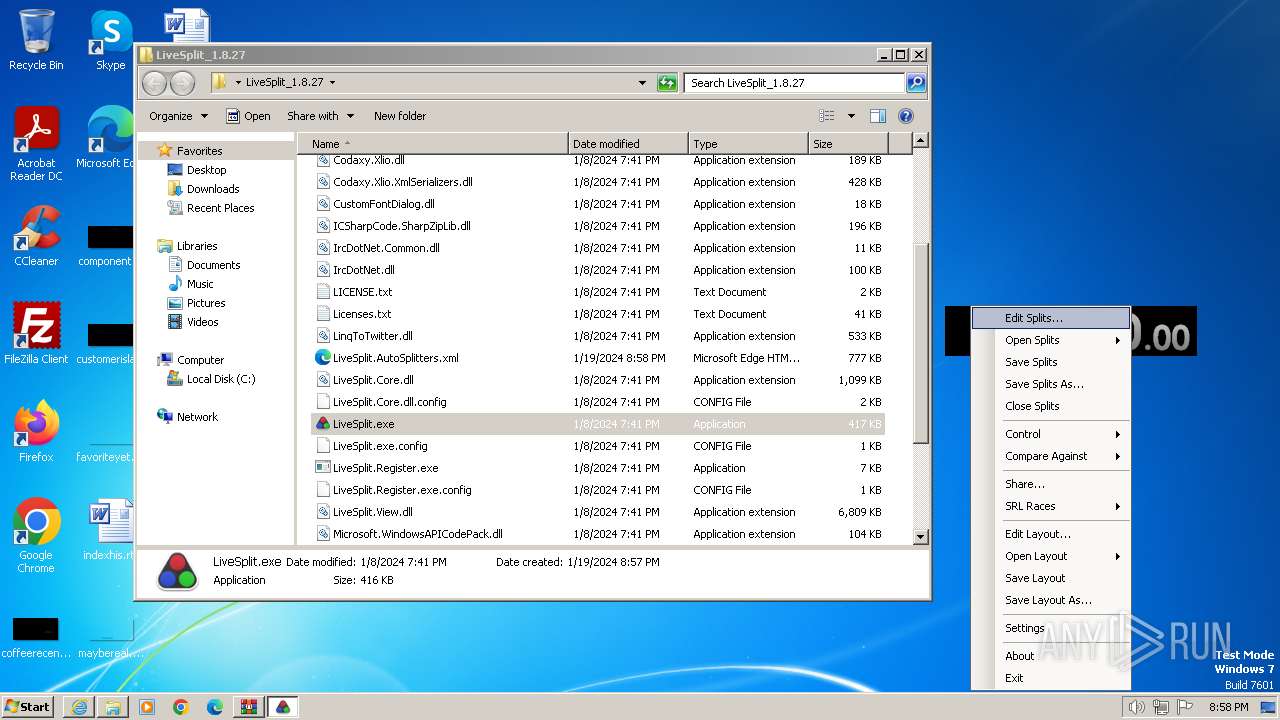
Task: Open the Share with dropdown
Action: pyautogui.click(x=320, y=116)
